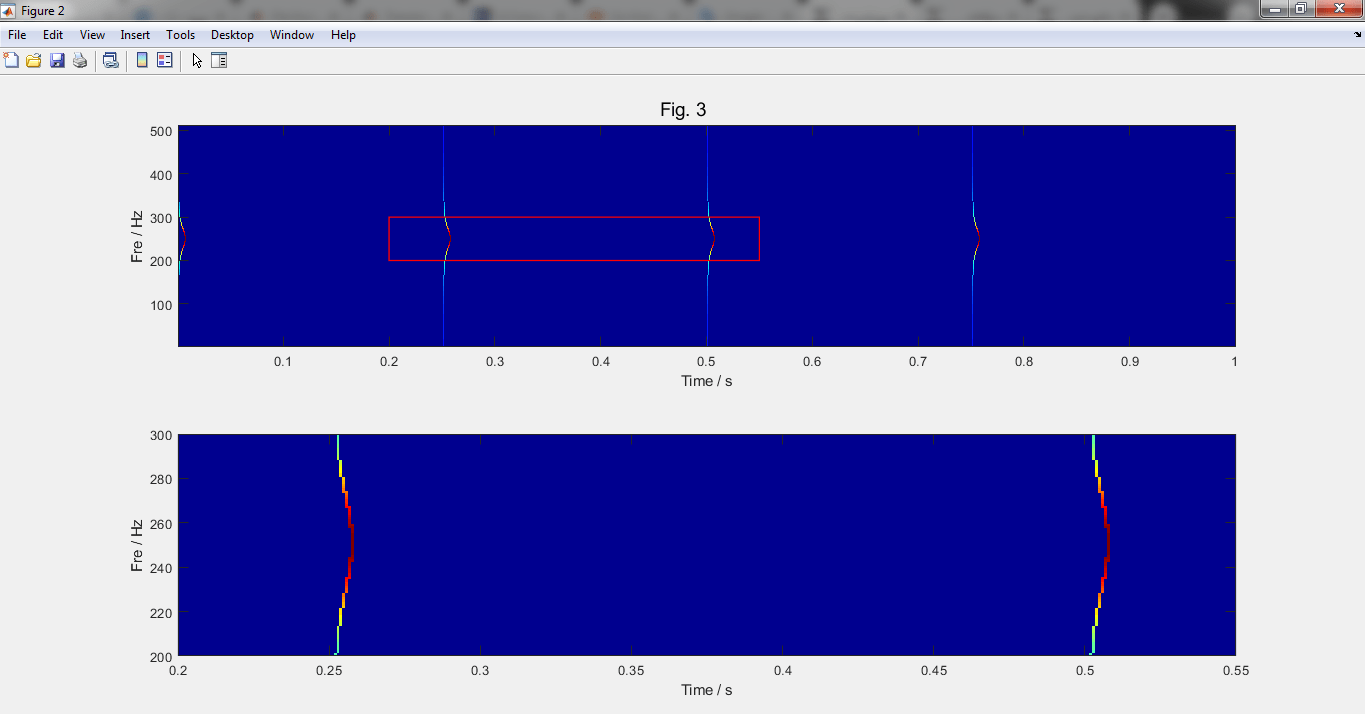This screenshot has width=1365, height=714.
Task: Insert a colorbar via toolbar icon
Action: pos(142,60)
